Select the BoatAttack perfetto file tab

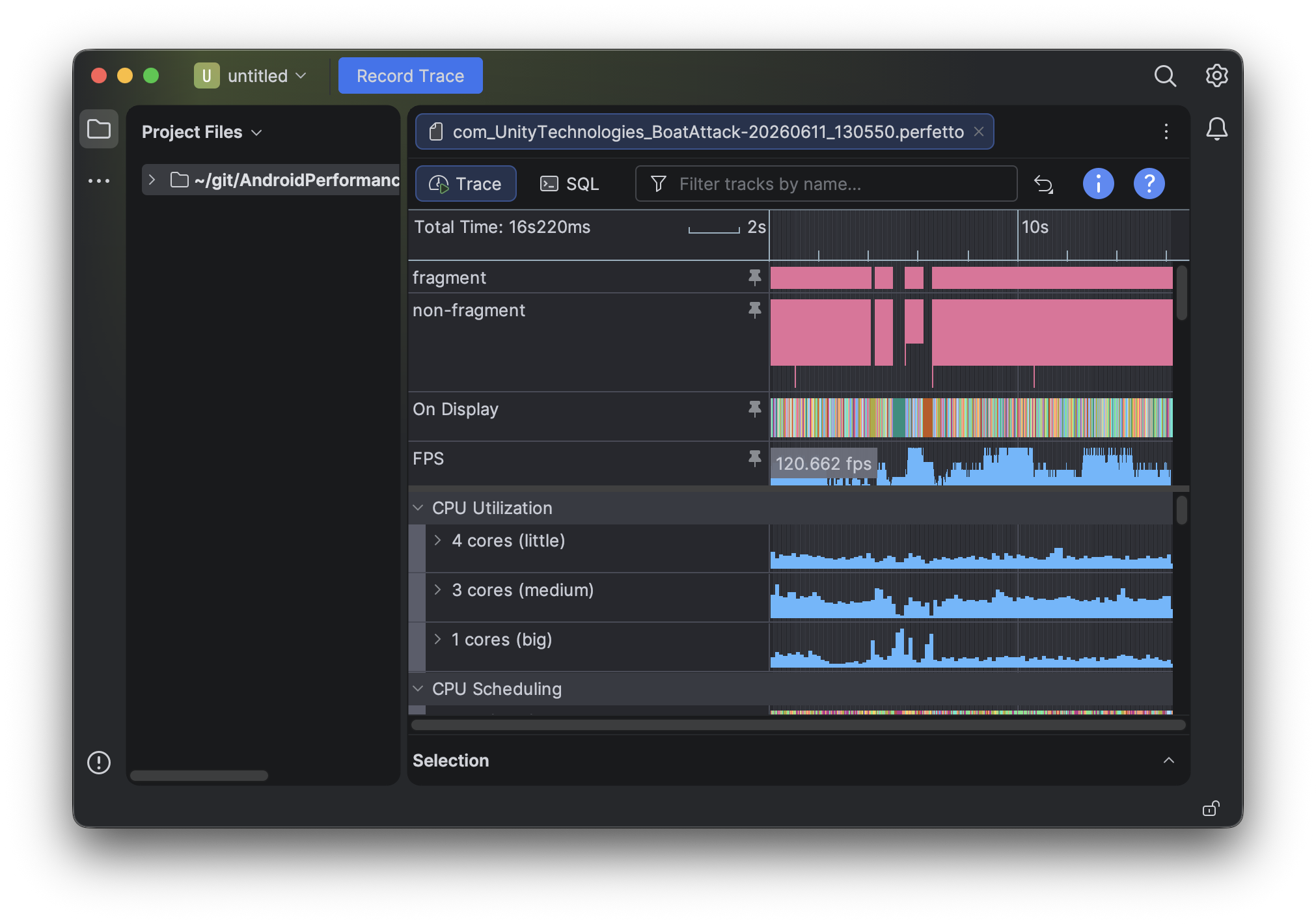[x=704, y=131]
